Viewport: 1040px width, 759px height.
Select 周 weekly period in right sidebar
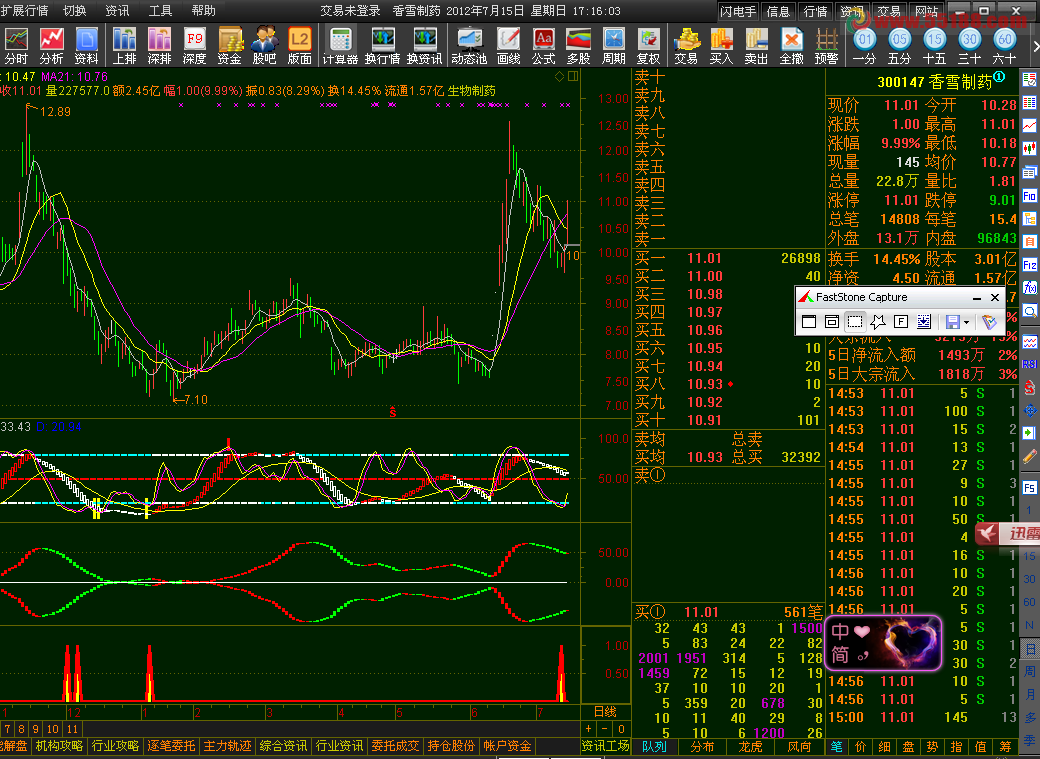coord(1029,671)
